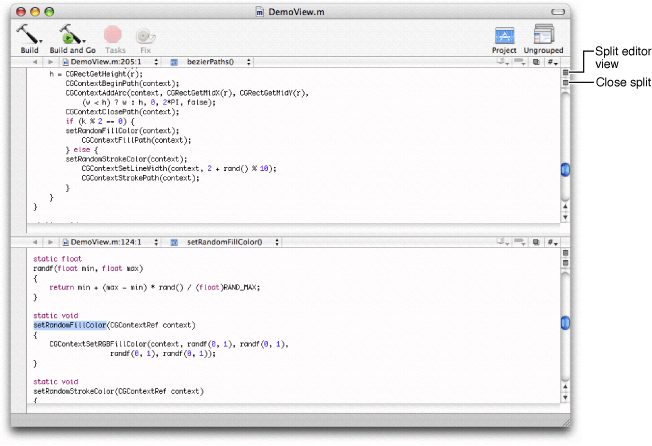Click scroll down arrow of upper pane
This screenshot has width=652, height=446.
[x=565, y=217]
